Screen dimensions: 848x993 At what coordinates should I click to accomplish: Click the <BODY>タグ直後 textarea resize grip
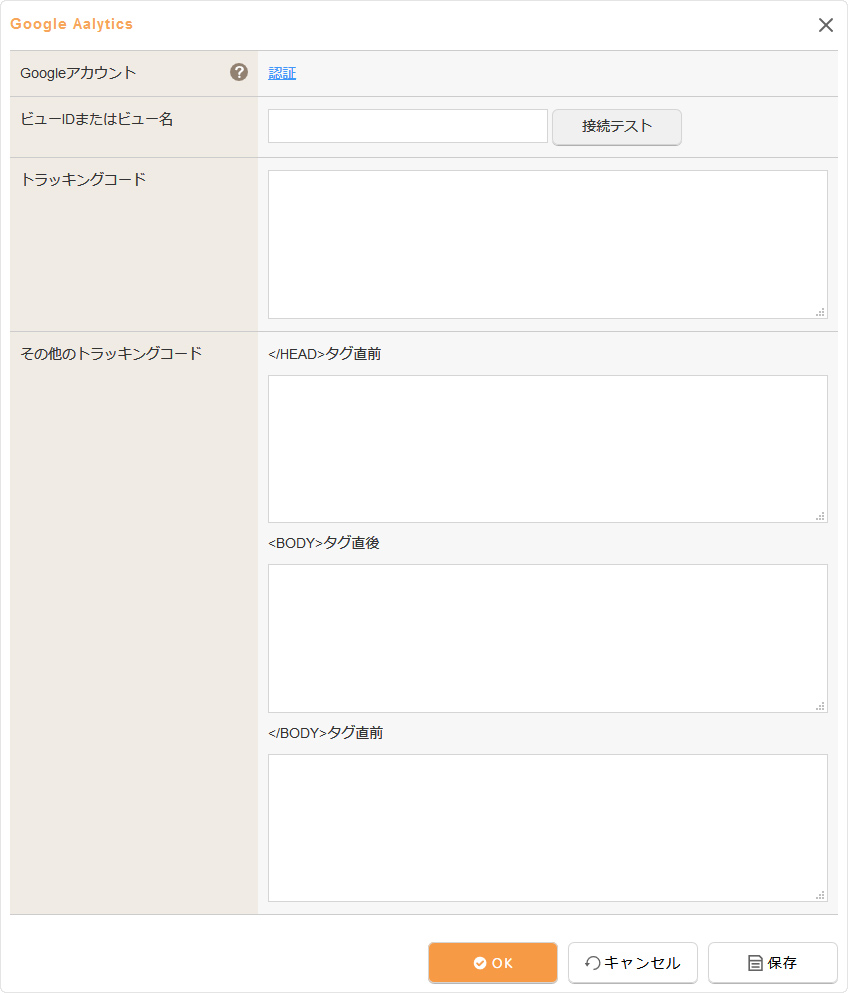pyautogui.click(x=820, y=706)
